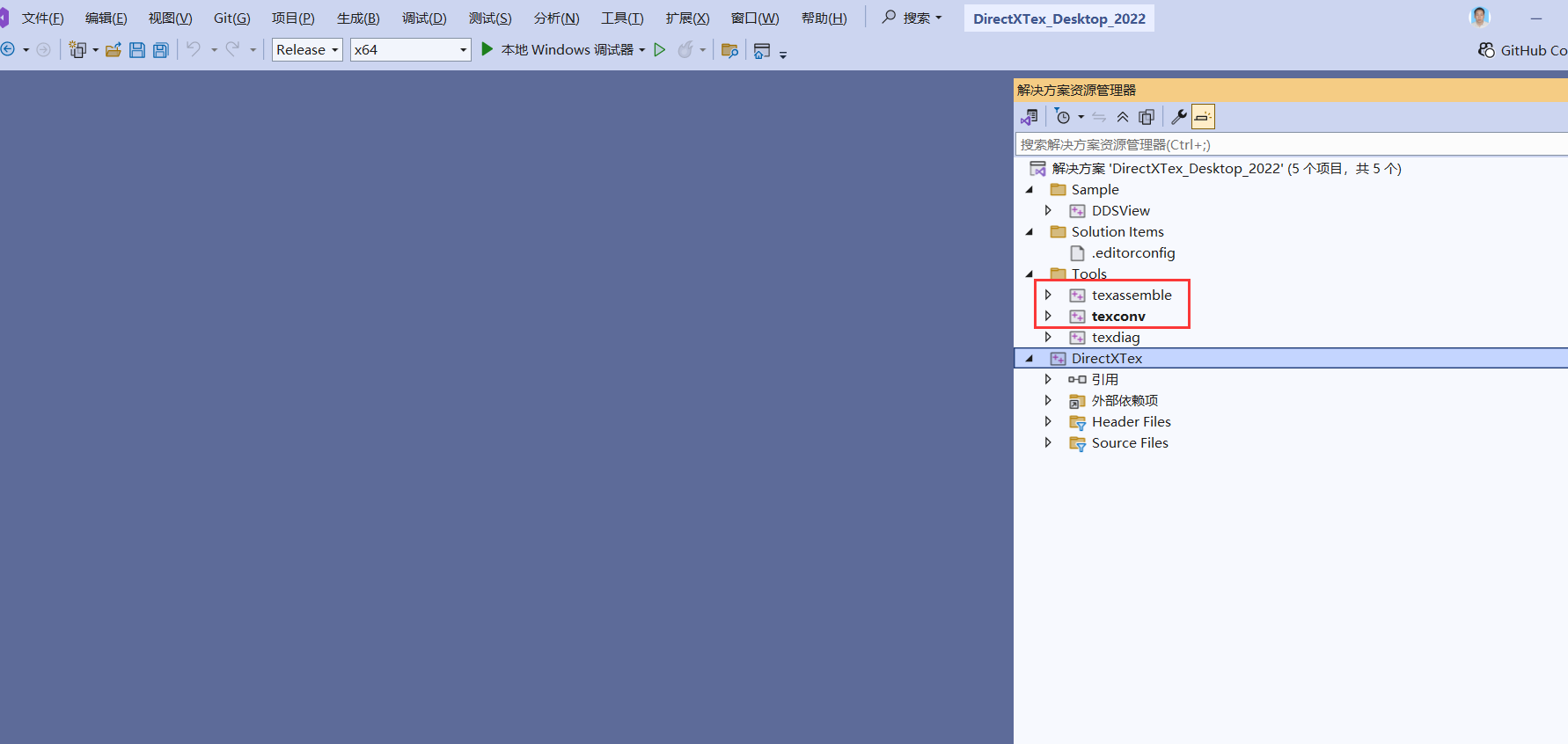The height and width of the screenshot is (744, 1568).
Task: Collapse the DirectXTex project node
Action: (1029, 359)
